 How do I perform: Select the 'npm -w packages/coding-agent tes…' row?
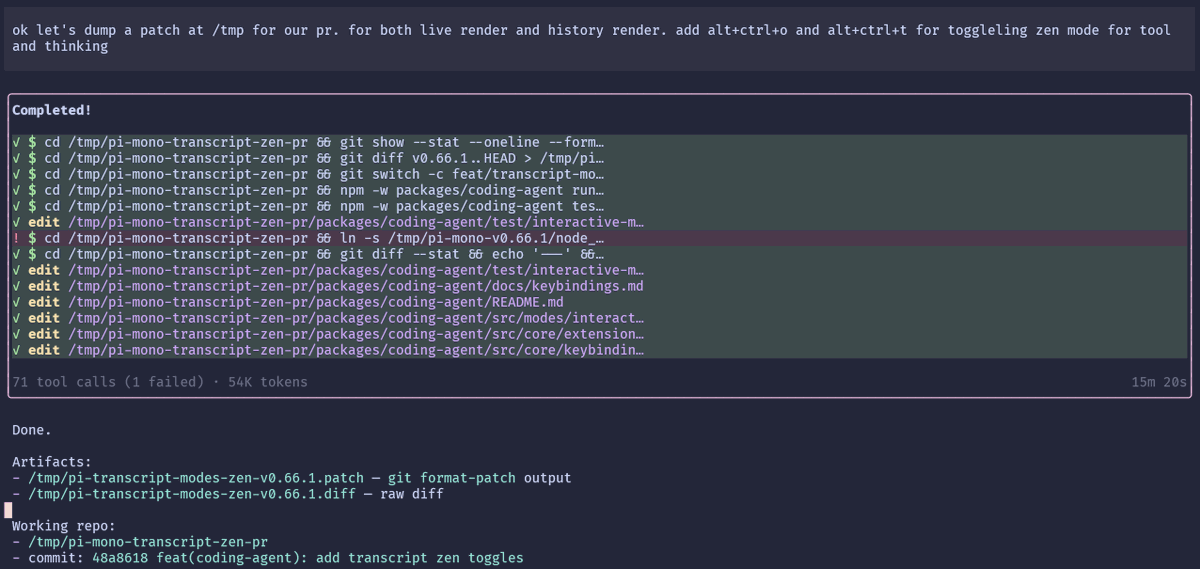tap(599, 206)
